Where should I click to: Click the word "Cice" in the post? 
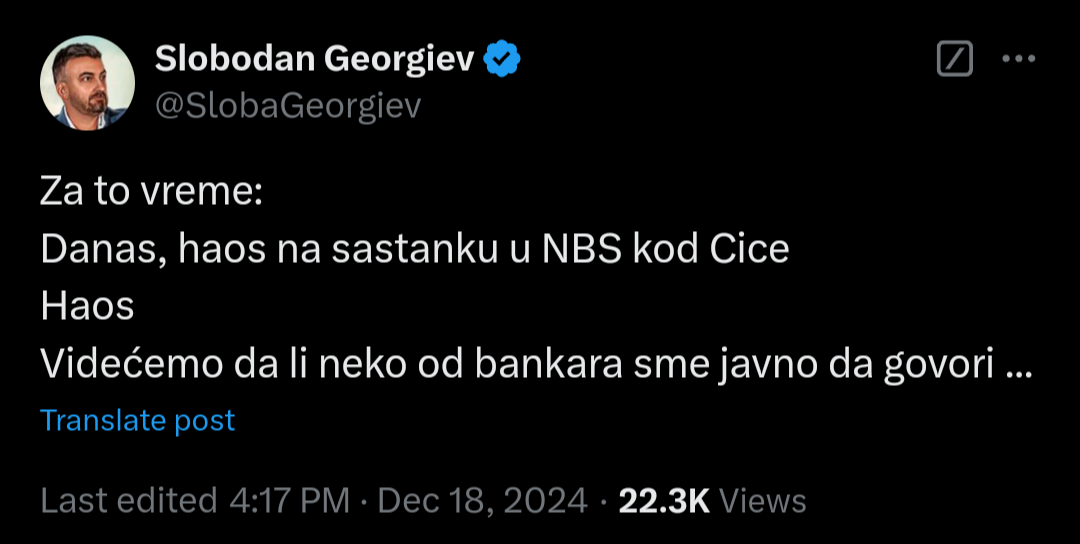click(x=749, y=249)
